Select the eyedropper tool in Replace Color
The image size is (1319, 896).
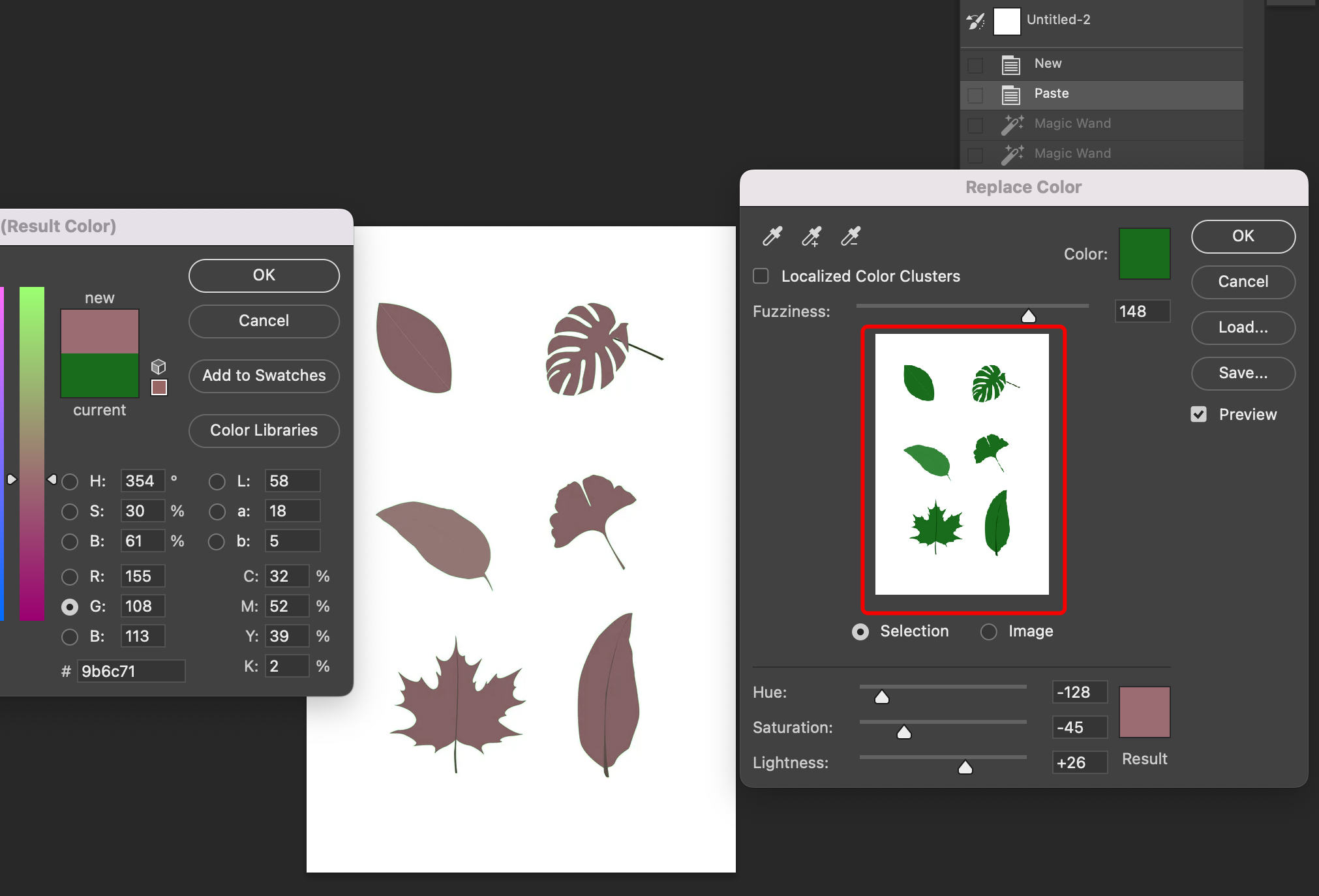coord(772,236)
